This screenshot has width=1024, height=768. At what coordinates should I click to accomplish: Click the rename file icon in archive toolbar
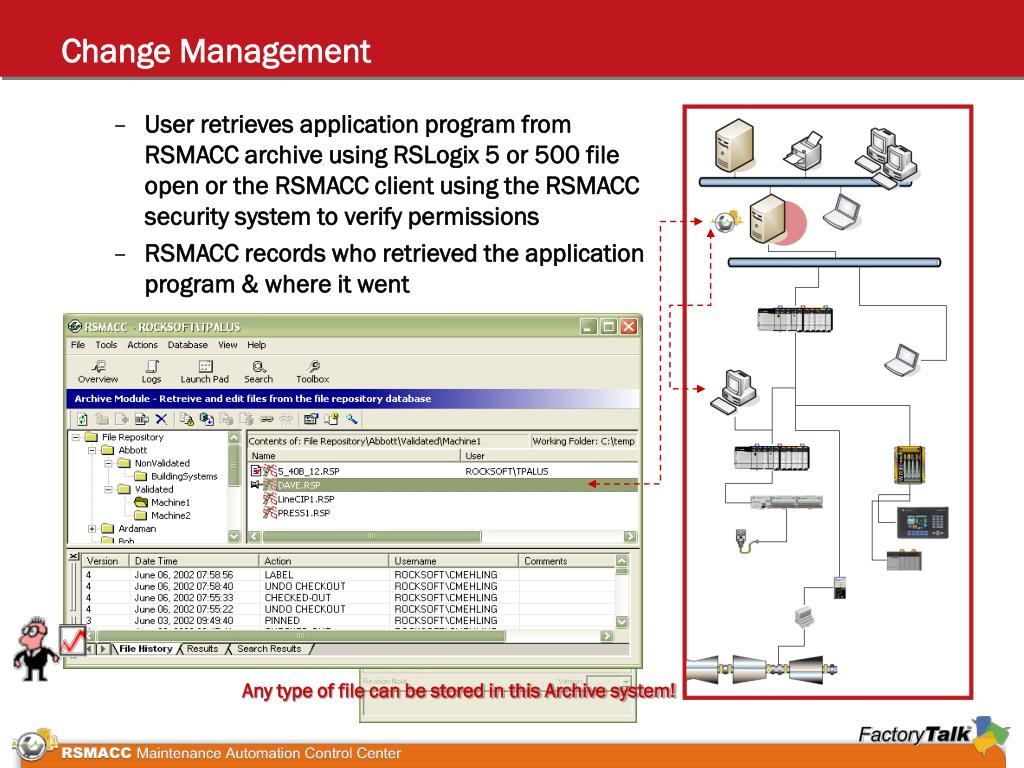tap(142, 419)
